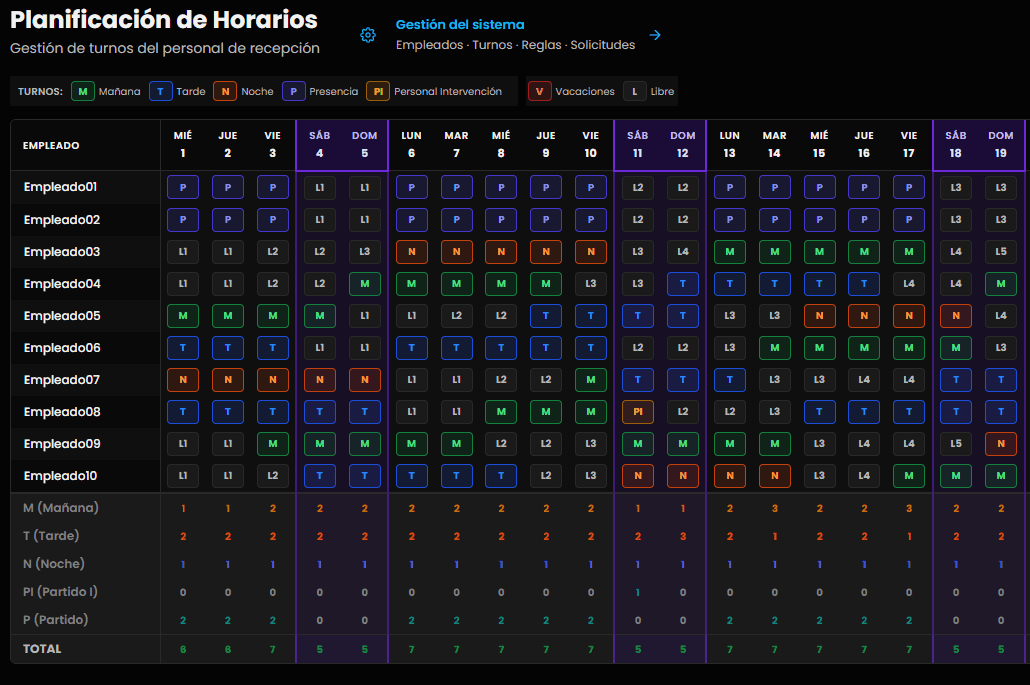Select the Empleado05 row name
The height and width of the screenshot is (685, 1030).
[x=62, y=316]
